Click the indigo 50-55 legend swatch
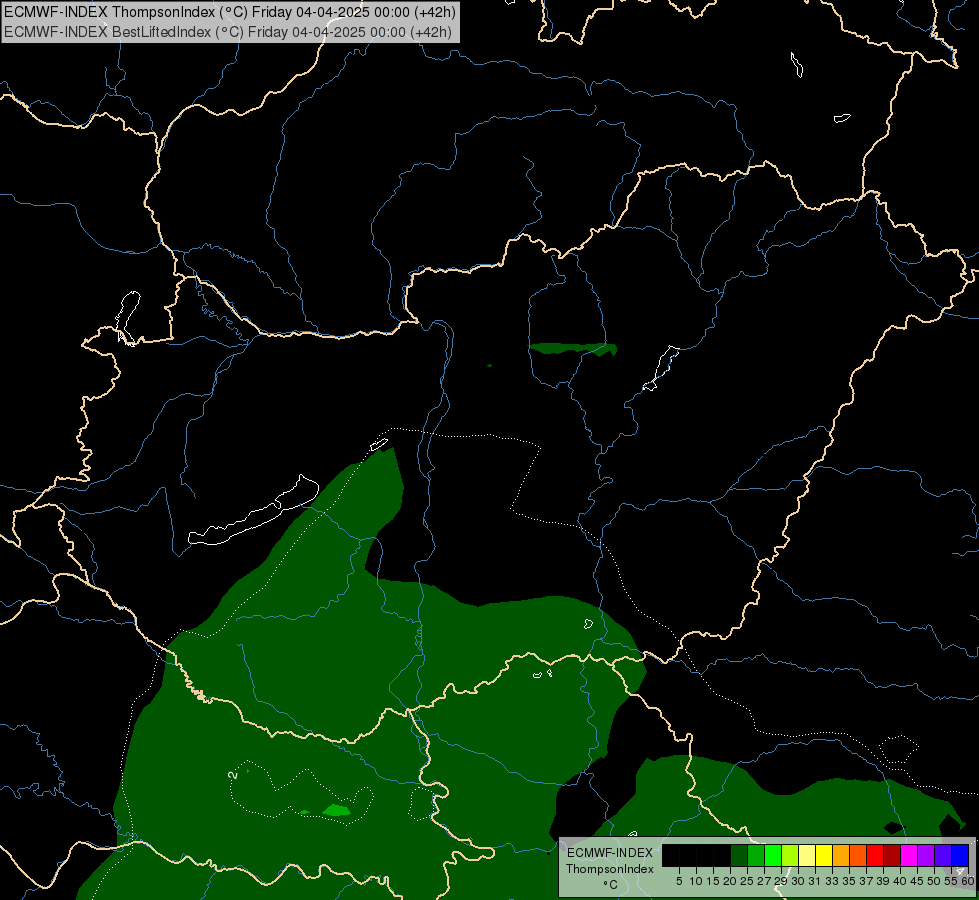Image resolution: width=979 pixels, height=900 pixels. click(x=943, y=855)
